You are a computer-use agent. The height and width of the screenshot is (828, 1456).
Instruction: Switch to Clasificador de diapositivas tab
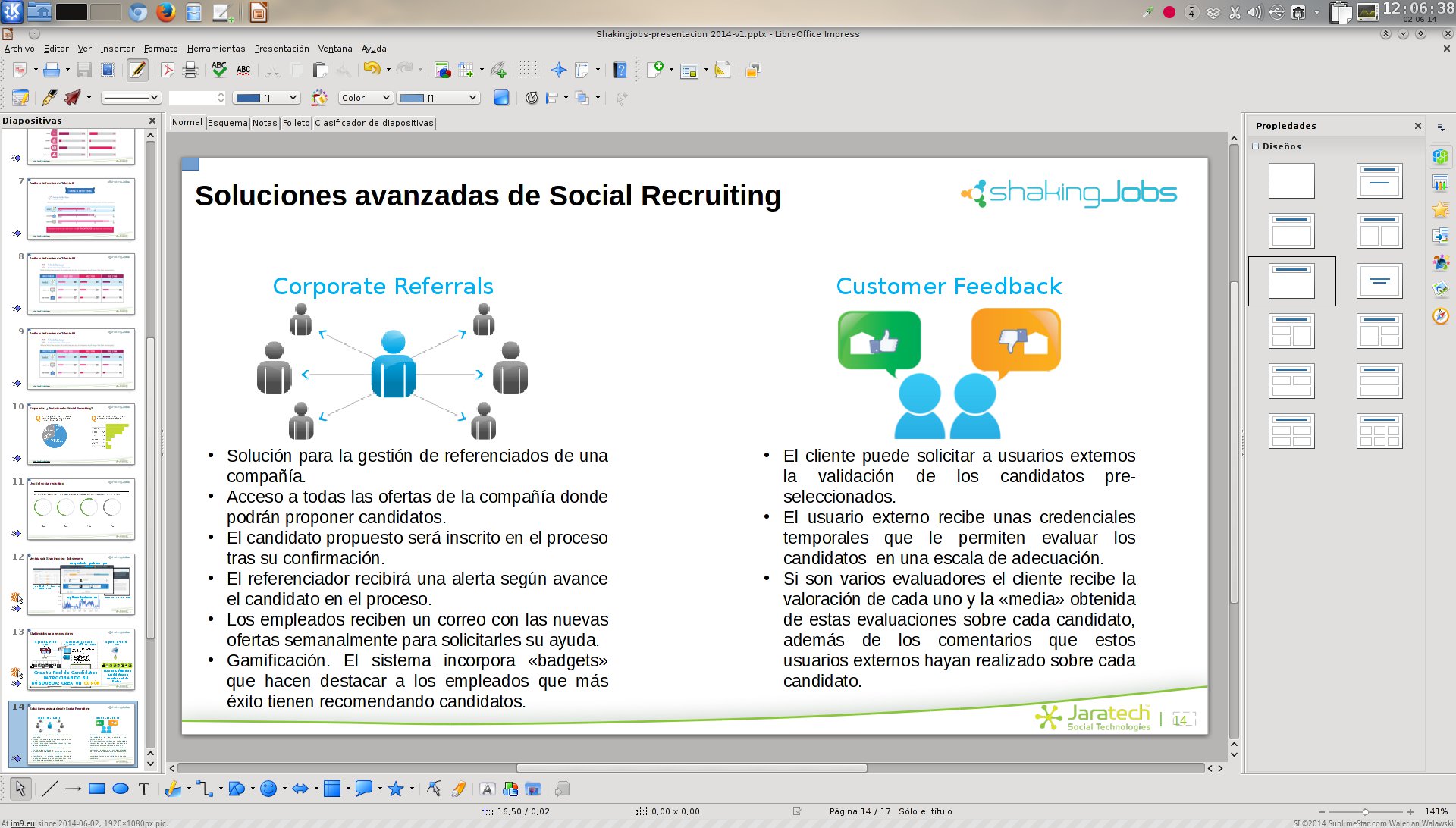374,123
